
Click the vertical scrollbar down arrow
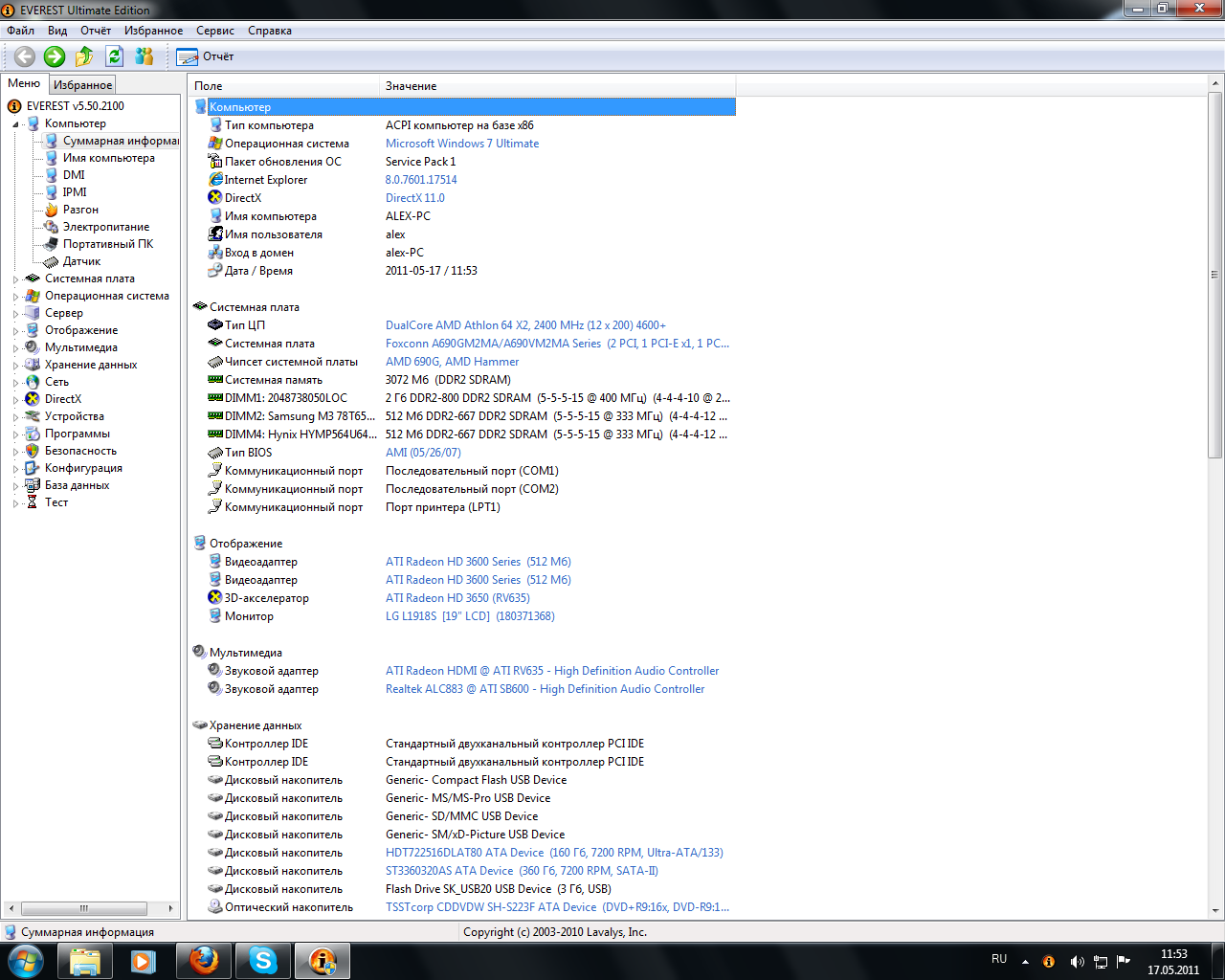[1214, 911]
